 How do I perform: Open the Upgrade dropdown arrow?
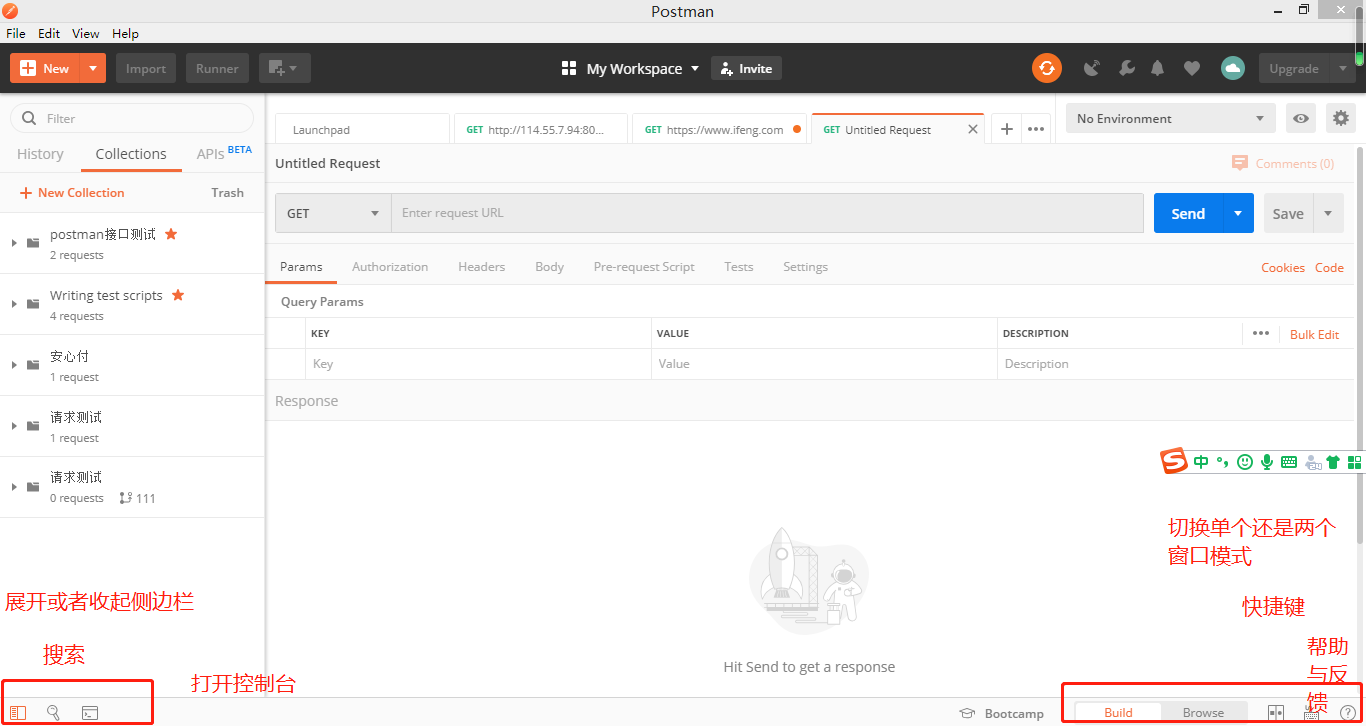coord(1343,68)
